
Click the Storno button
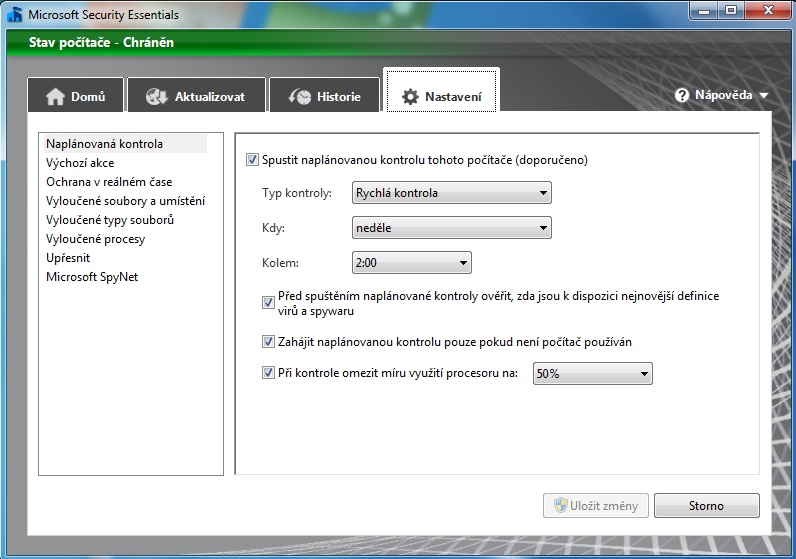pyautogui.click(x=707, y=506)
